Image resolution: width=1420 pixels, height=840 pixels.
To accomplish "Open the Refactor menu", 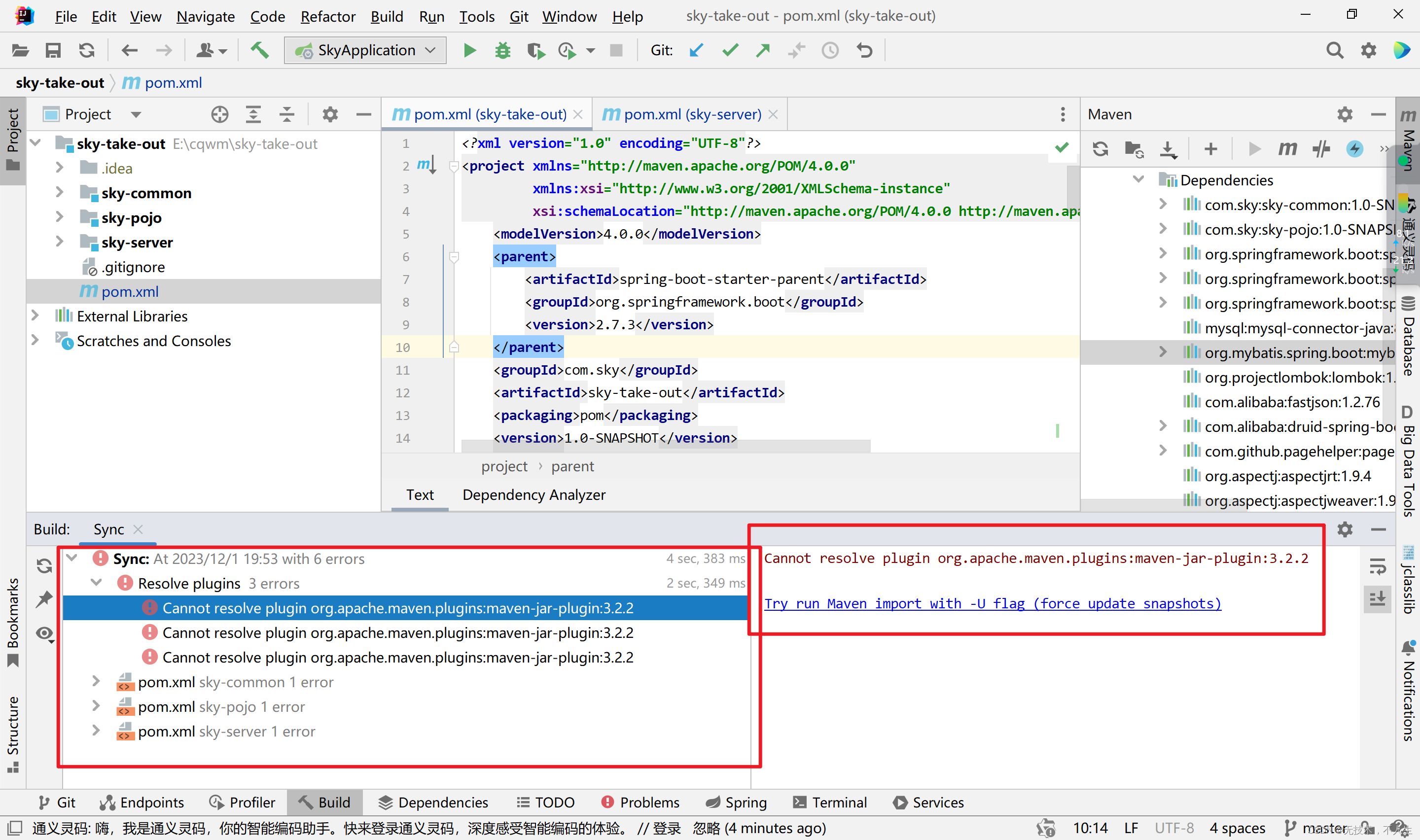I will (328, 16).
